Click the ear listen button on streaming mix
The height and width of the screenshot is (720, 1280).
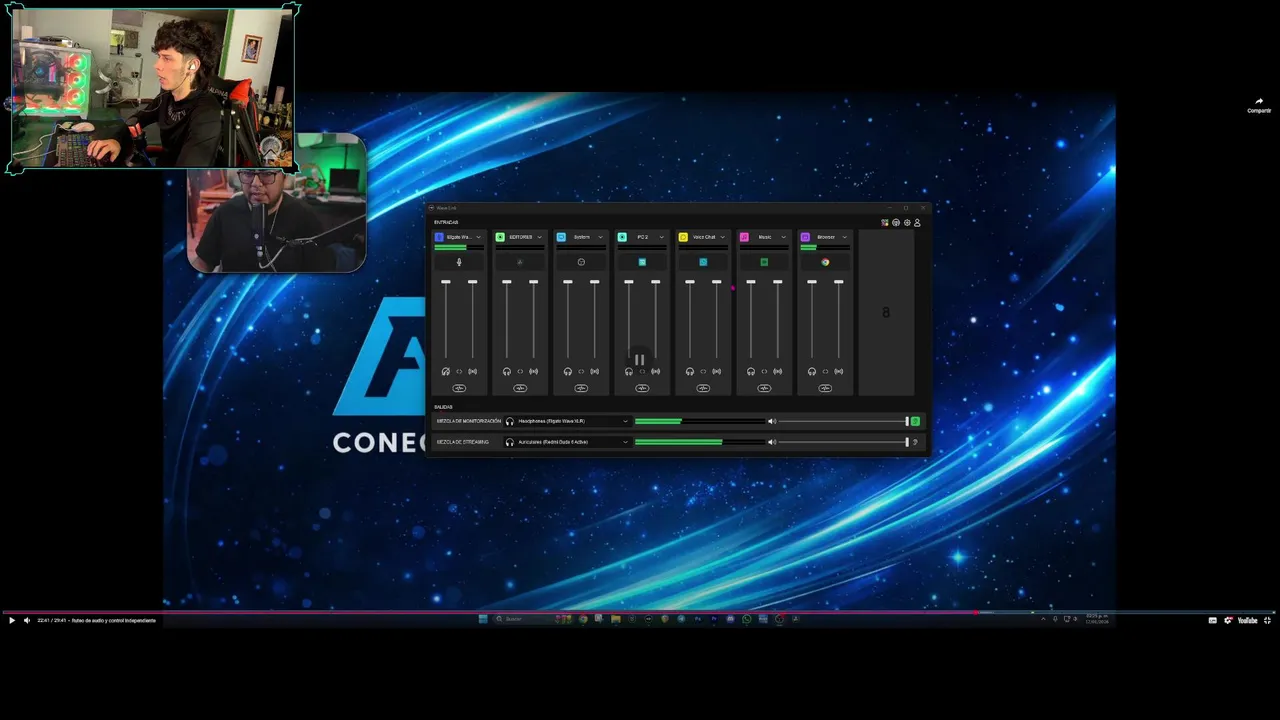click(915, 442)
